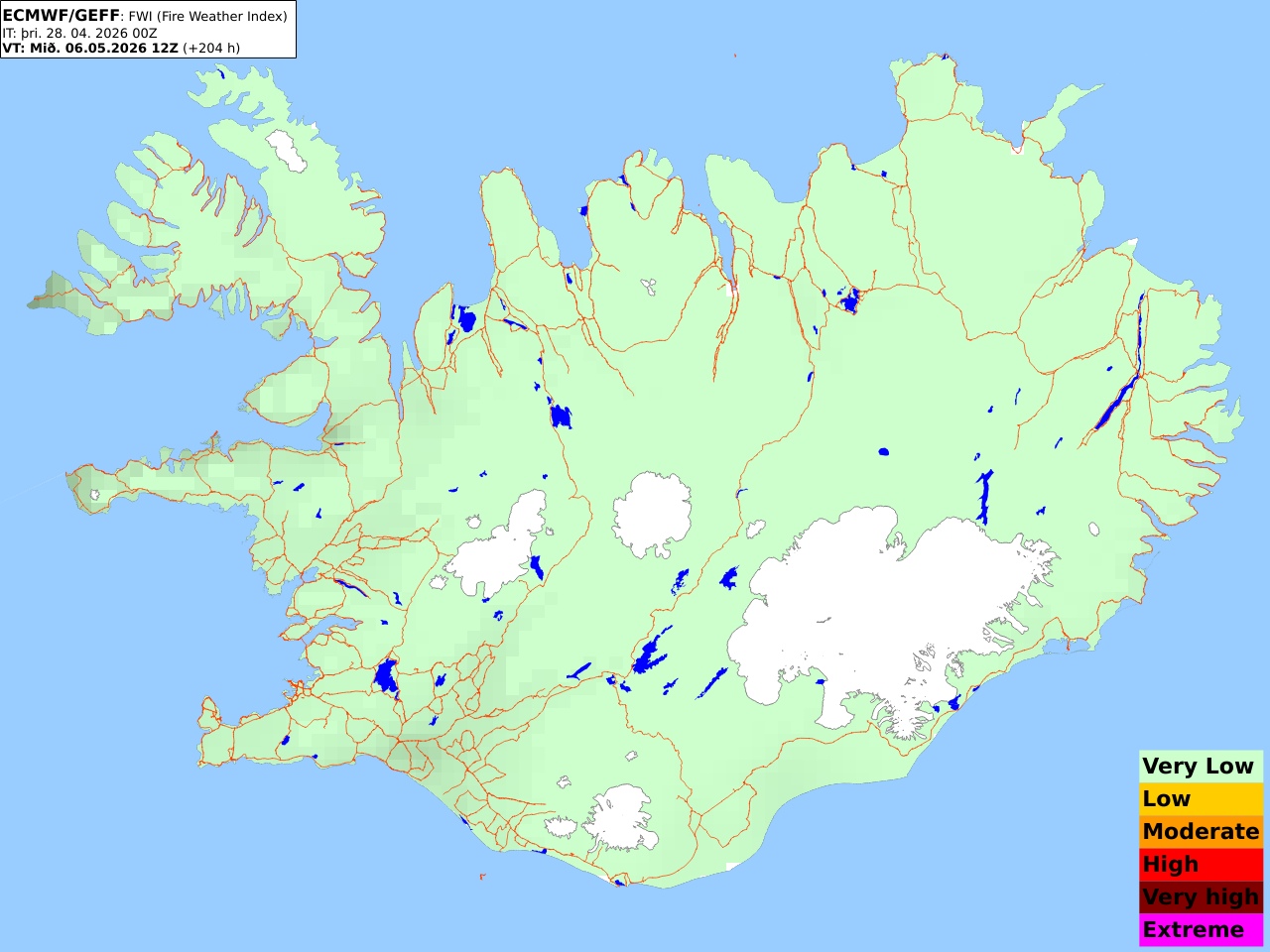Click the '(+204 h)' forecast offset text

pos(211,48)
